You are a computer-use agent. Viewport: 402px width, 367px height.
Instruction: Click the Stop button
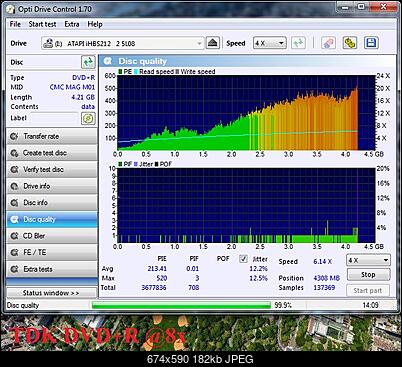[x=368, y=275]
